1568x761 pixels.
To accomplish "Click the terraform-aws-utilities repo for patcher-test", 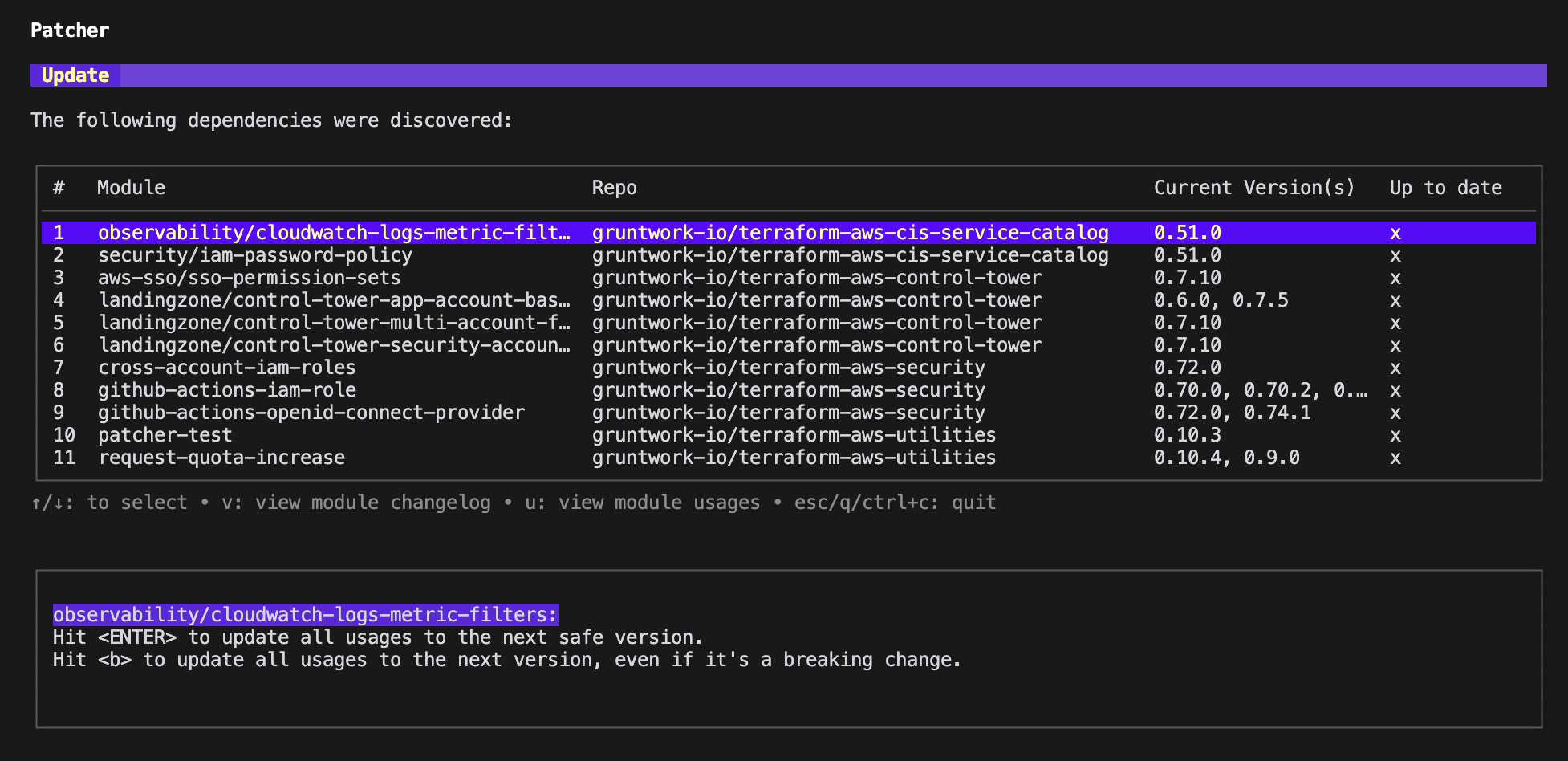I will tap(794, 435).
